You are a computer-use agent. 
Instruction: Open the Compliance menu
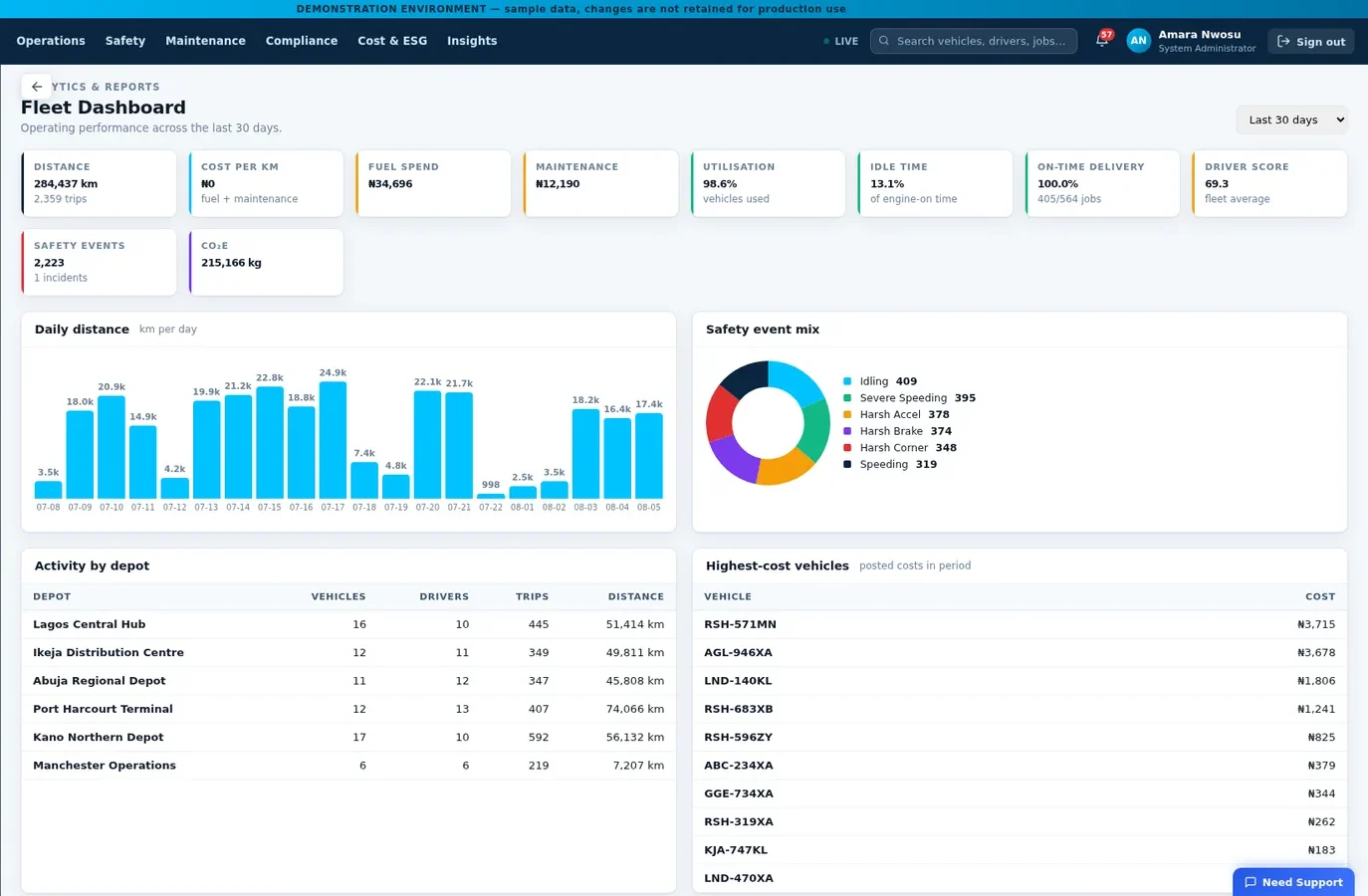point(302,41)
